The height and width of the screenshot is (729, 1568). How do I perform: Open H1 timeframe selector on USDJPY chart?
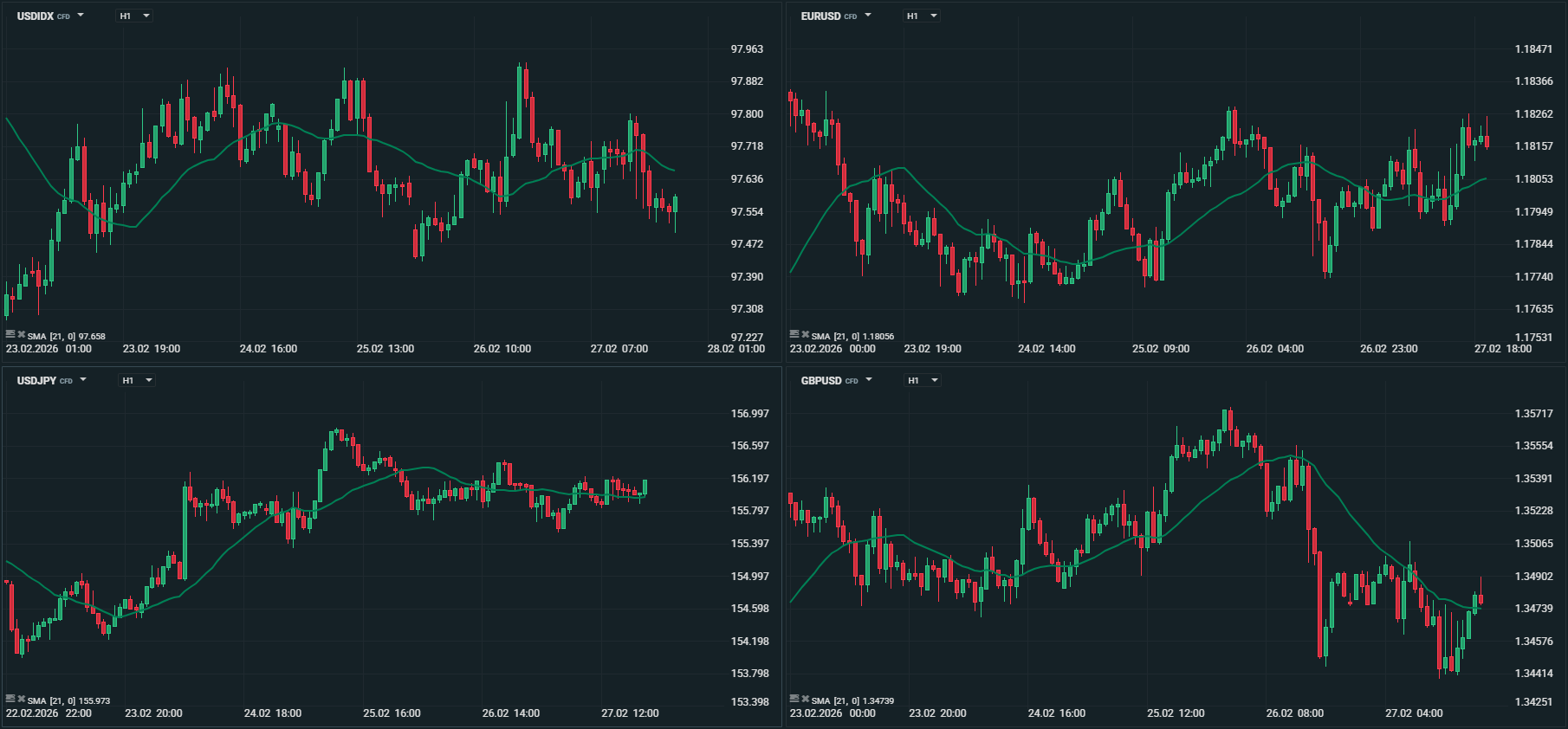[x=136, y=380]
